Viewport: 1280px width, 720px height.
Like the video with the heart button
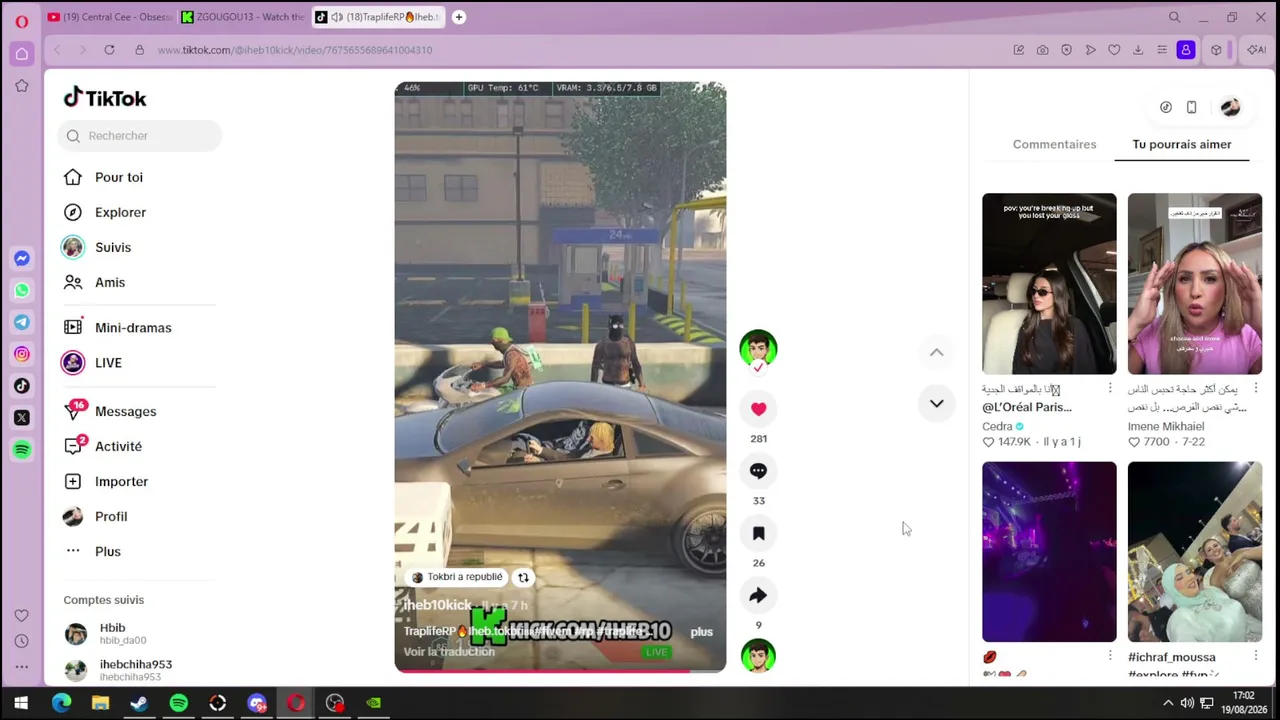pos(758,409)
